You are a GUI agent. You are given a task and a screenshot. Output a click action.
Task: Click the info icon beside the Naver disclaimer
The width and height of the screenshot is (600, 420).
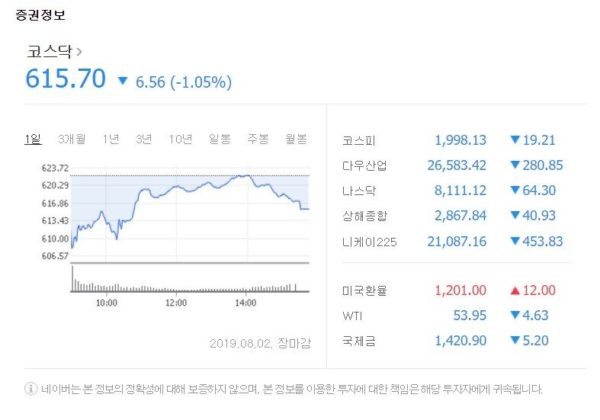tap(30, 388)
